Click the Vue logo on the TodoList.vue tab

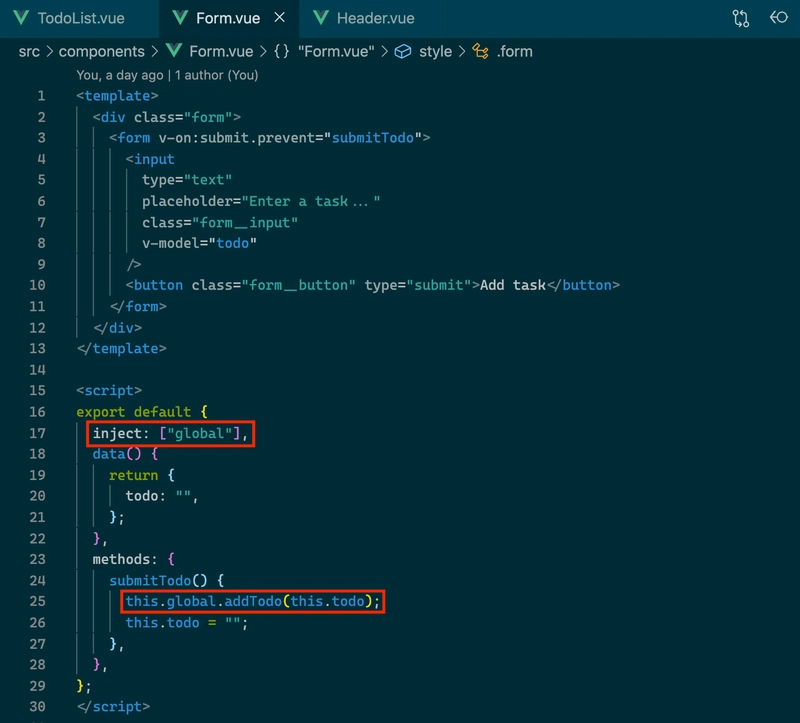(x=21, y=18)
